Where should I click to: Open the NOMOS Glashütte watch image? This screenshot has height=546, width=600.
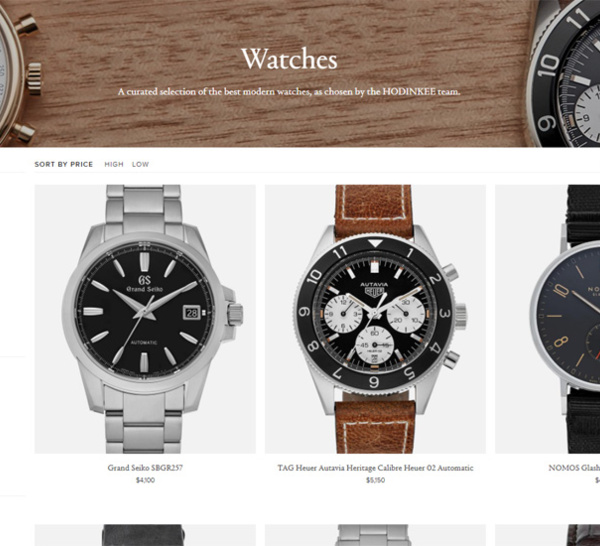tap(548, 319)
